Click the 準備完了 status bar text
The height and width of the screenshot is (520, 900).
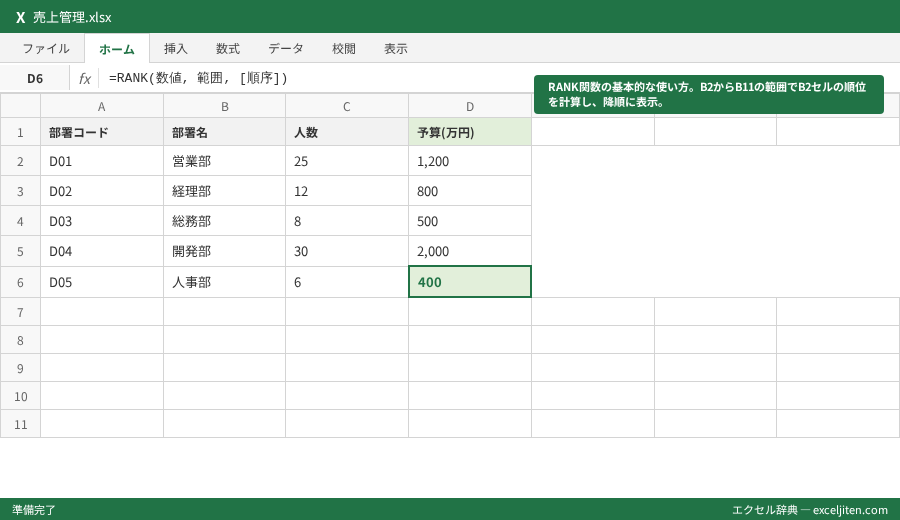pyautogui.click(x=34, y=510)
